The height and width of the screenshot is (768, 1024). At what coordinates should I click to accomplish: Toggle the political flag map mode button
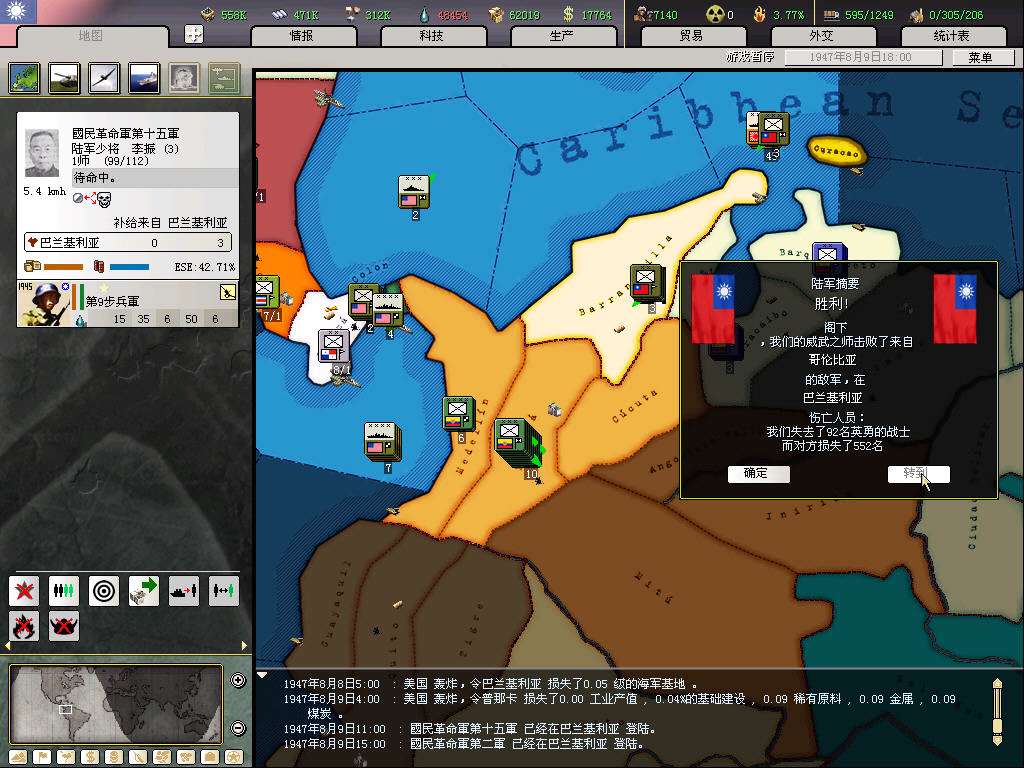[x=40, y=756]
